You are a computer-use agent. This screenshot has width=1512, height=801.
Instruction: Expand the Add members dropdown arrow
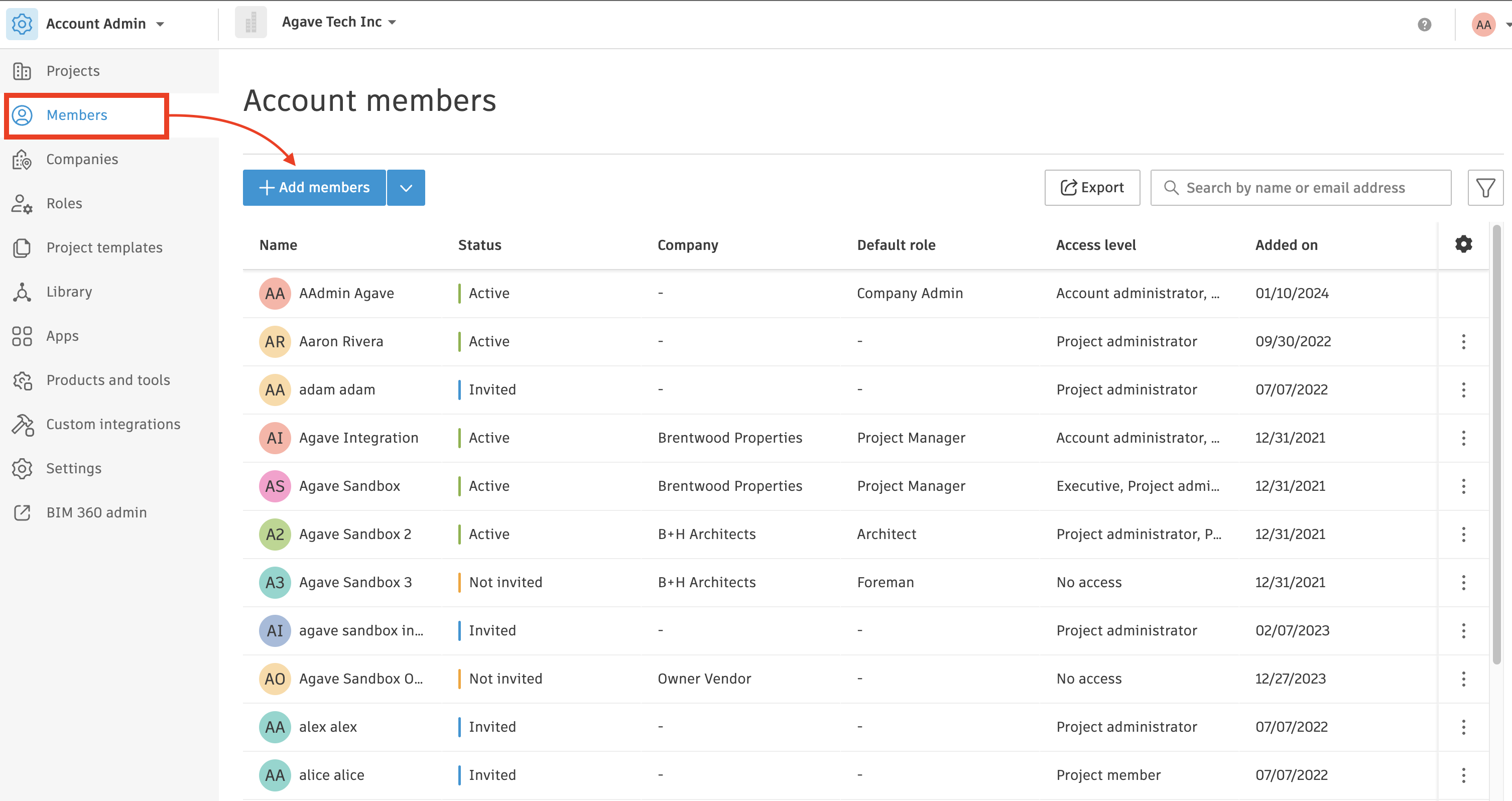click(406, 188)
